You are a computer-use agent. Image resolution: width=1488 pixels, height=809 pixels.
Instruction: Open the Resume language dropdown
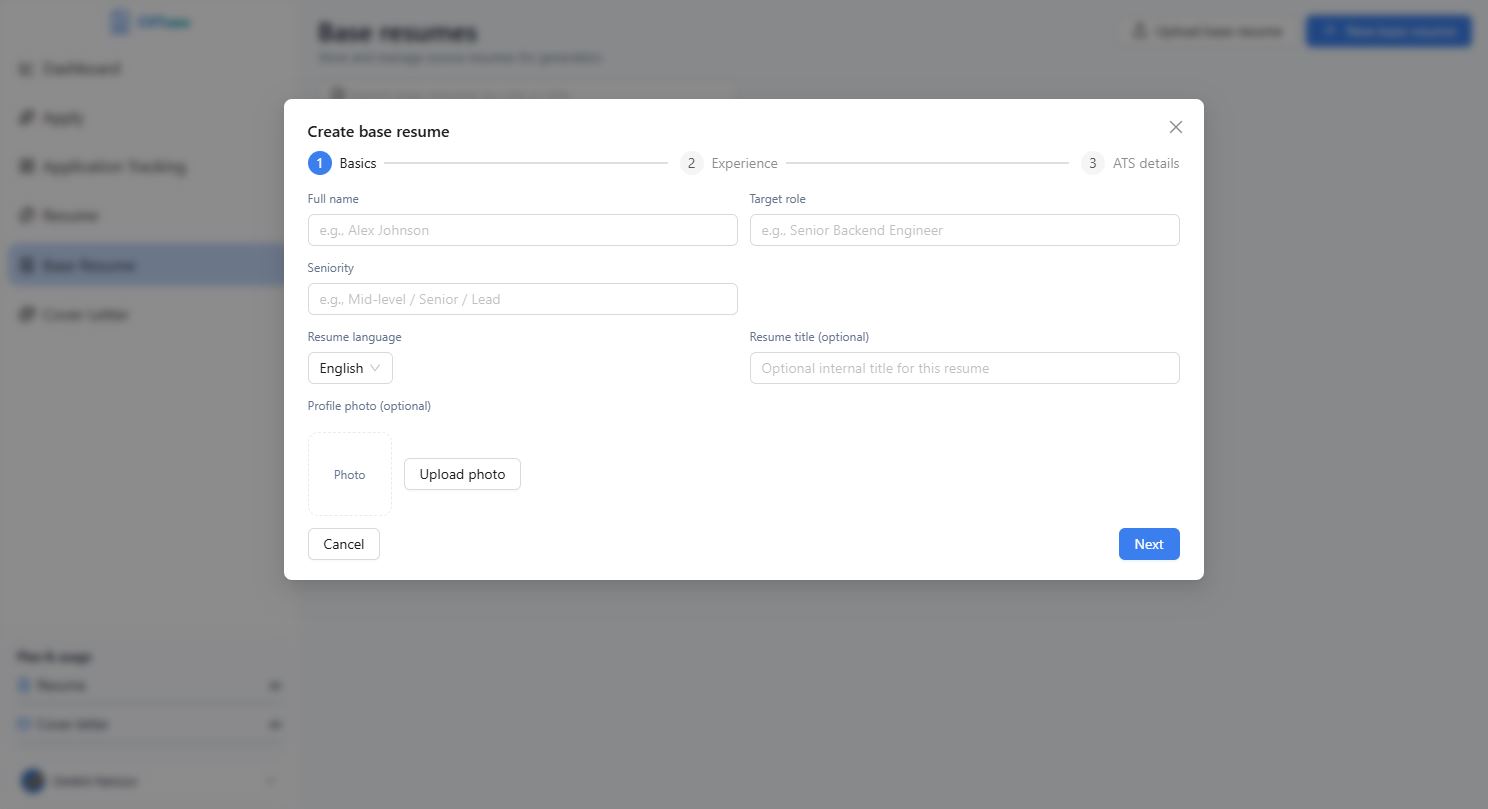click(x=350, y=368)
